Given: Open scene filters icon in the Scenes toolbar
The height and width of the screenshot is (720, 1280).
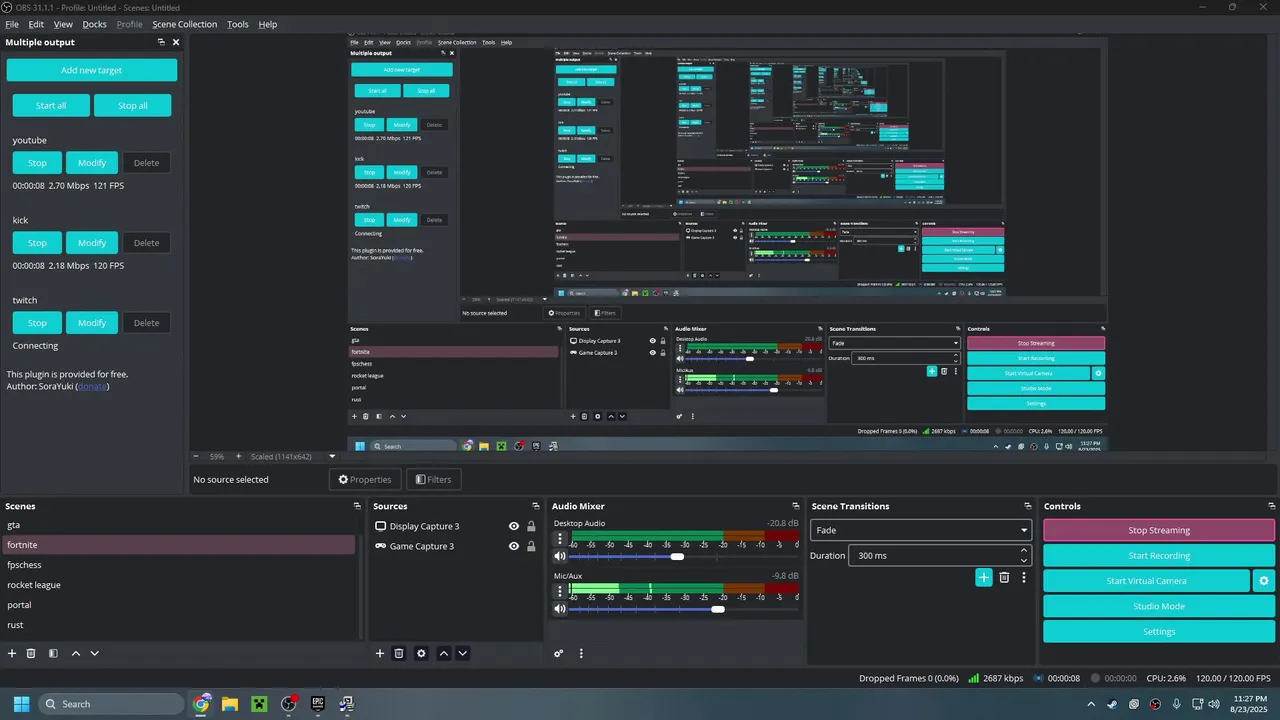Looking at the screenshot, I should click(53, 653).
